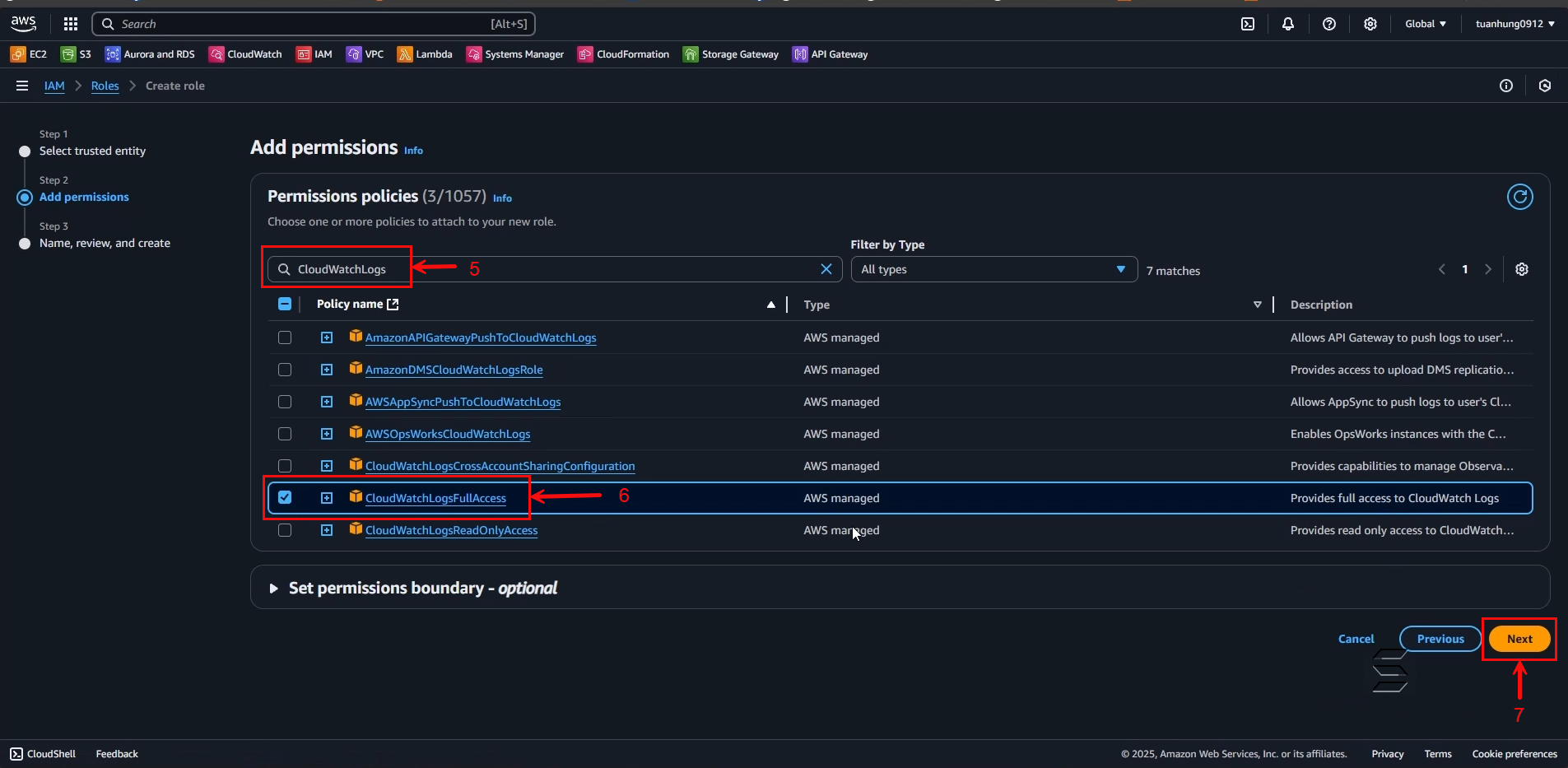
Task: Open EC2 shortcut in favorites bar
Action: pyautogui.click(x=29, y=54)
